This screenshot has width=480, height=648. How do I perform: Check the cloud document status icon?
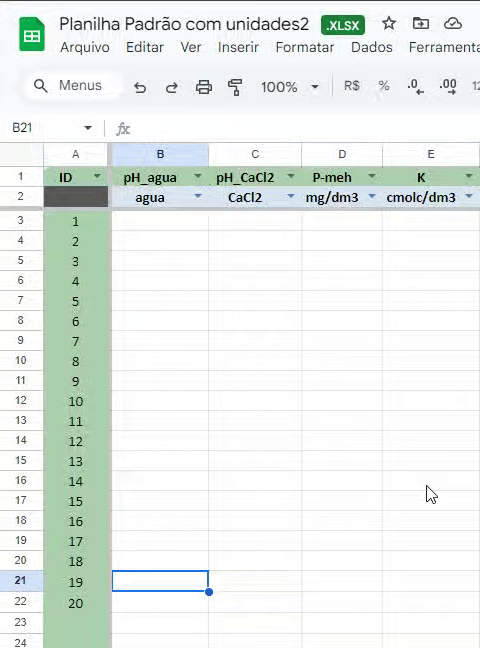(x=453, y=24)
